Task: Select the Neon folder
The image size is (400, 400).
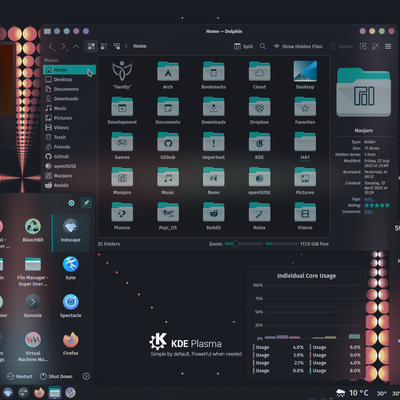Action: [214, 181]
